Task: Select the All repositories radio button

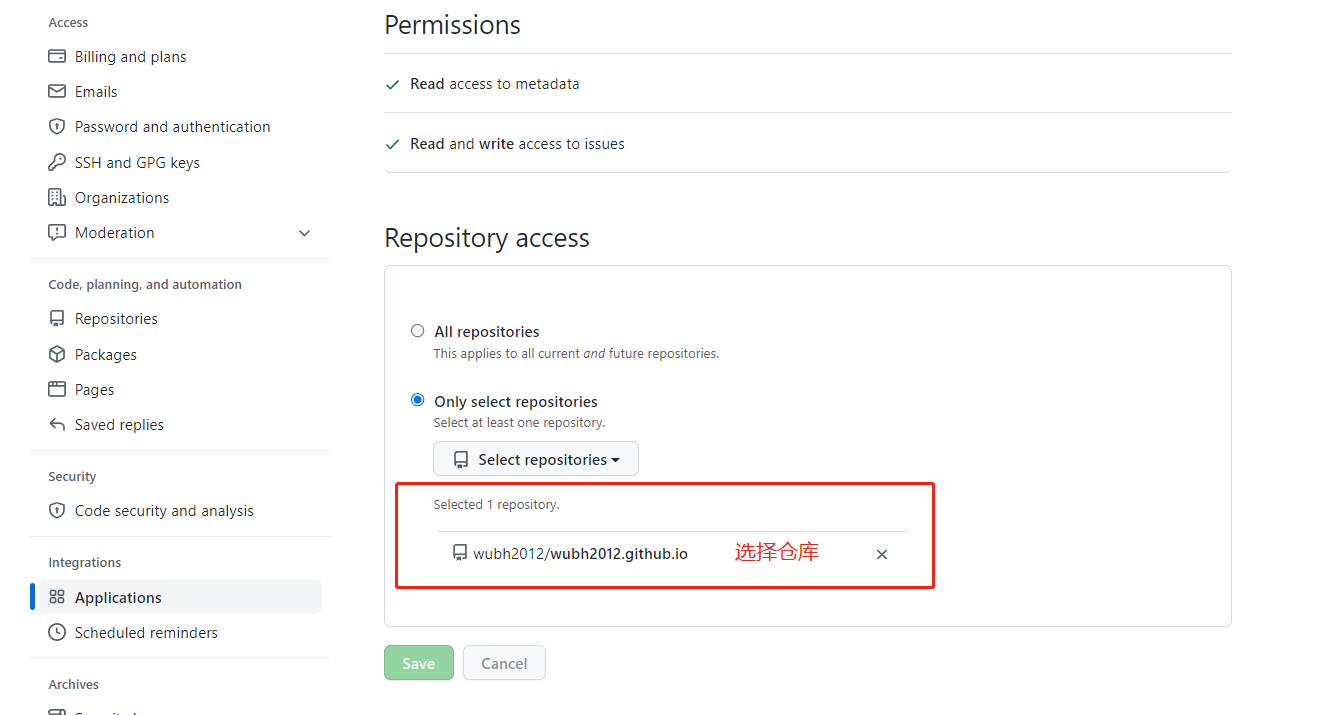Action: click(x=418, y=331)
